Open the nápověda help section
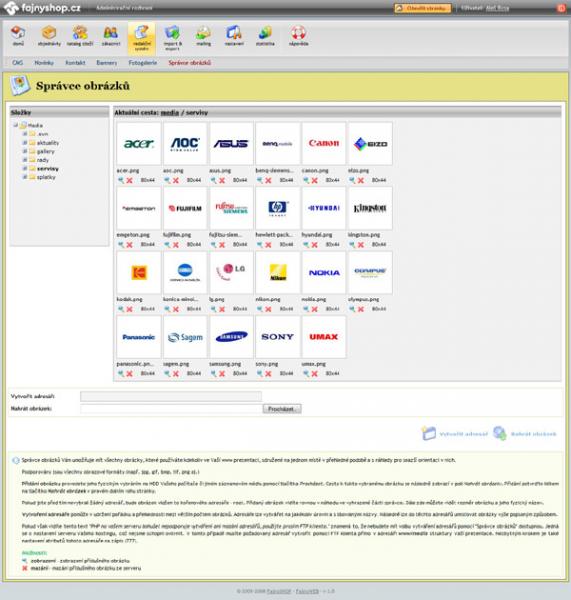This screenshot has height=600, width=571. [x=299, y=36]
